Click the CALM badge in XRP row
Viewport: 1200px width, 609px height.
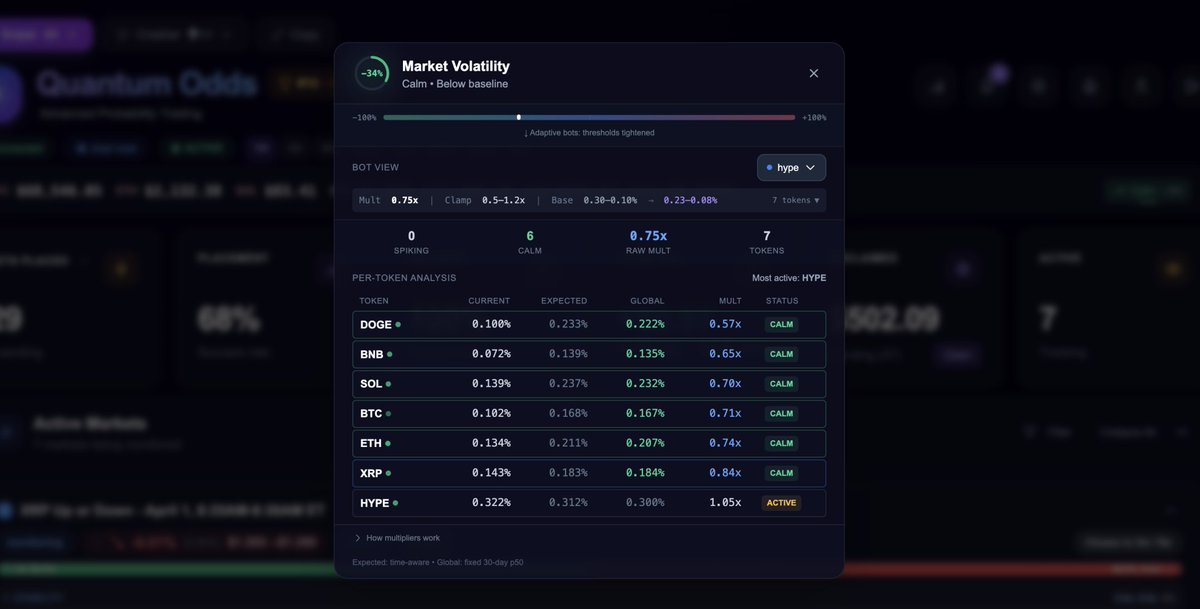click(781, 473)
